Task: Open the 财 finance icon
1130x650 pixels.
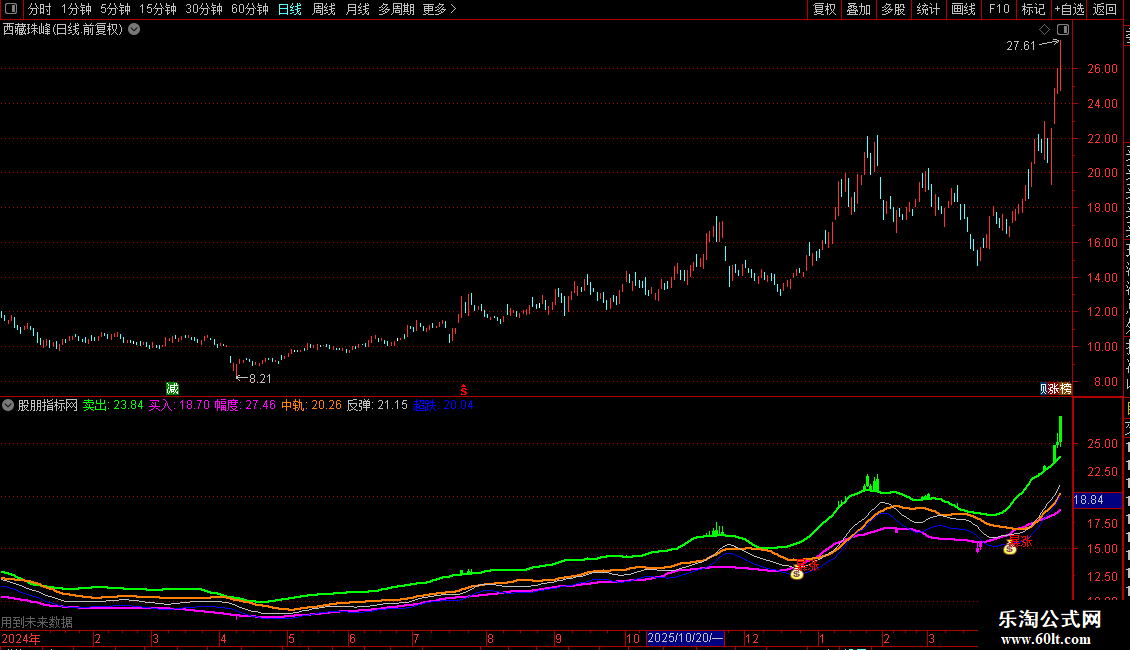Action: (1043, 388)
